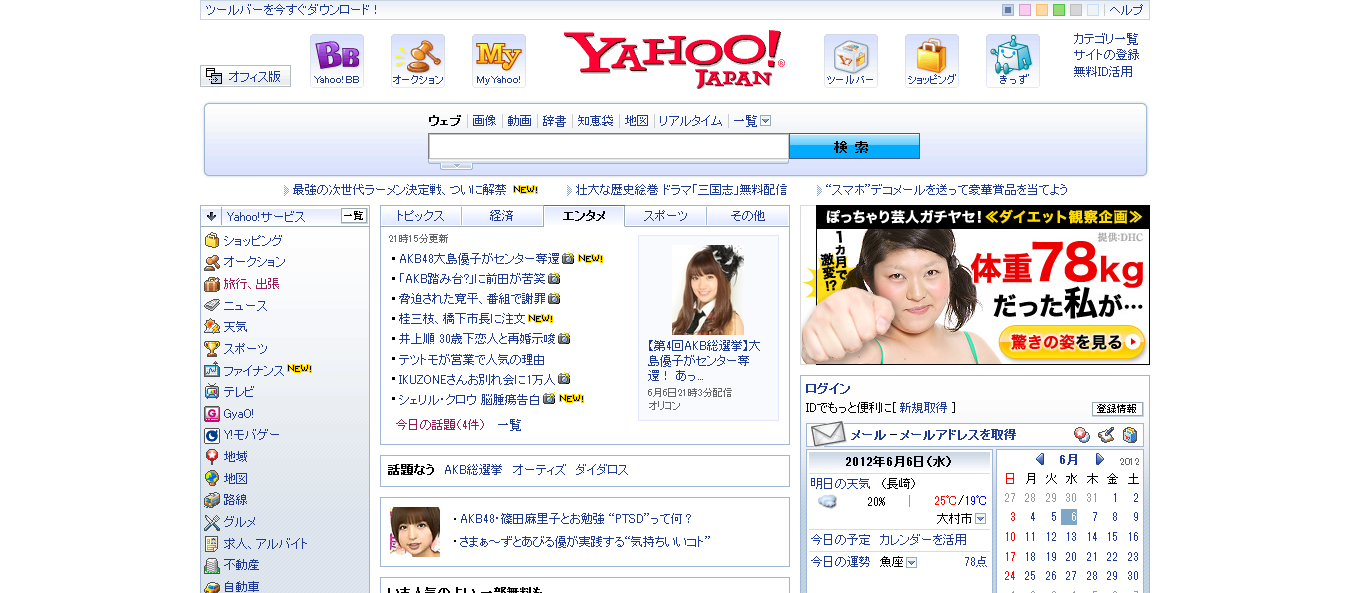Click the 体重78kg diet banner ad

click(x=975, y=285)
